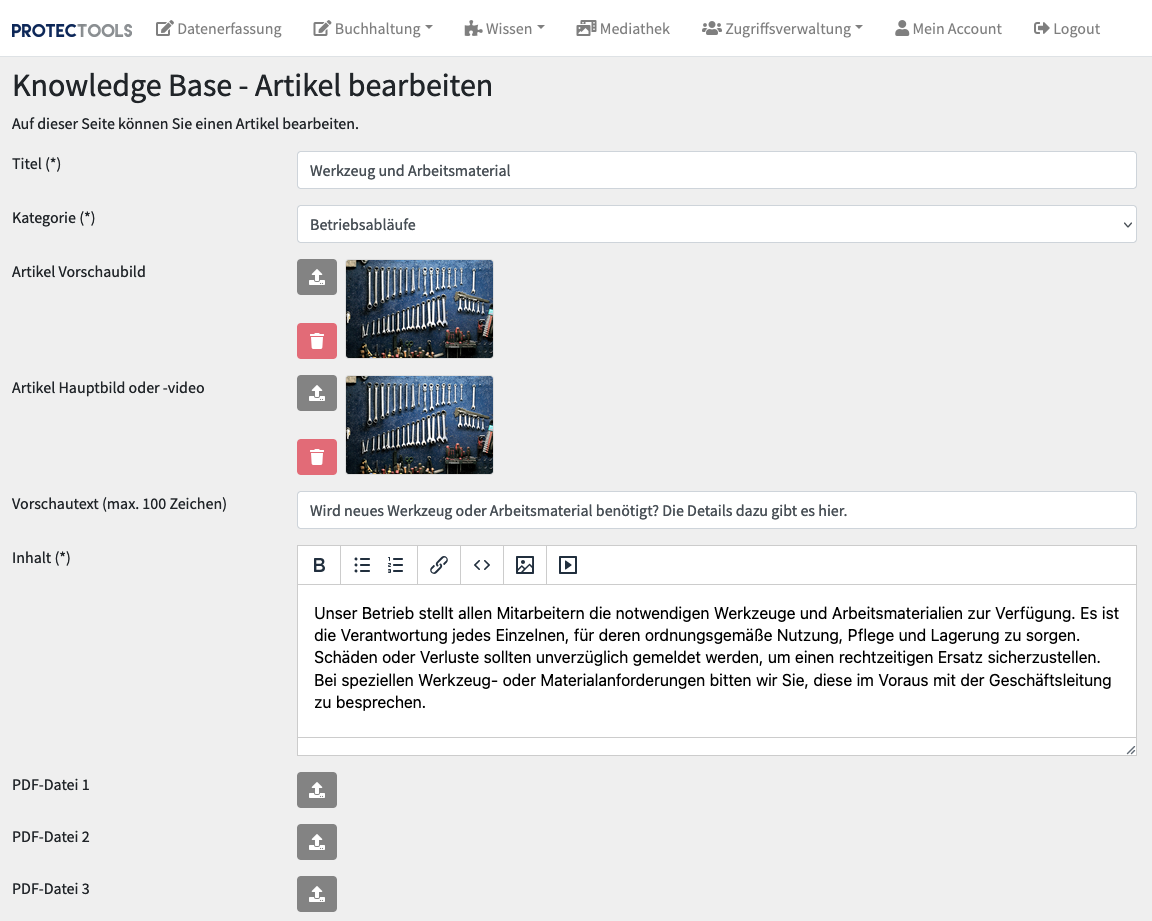
Task: Upload a new Artikel Vorschaubild image
Action: (x=317, y=277)
